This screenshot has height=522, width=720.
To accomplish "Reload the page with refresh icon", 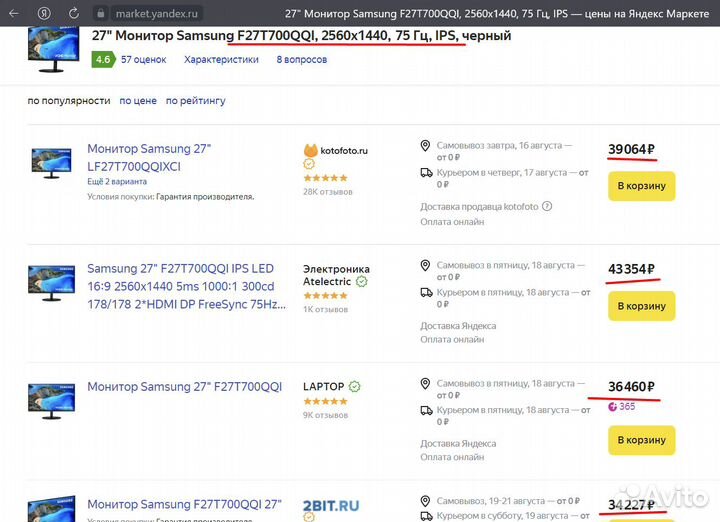I will (x=75, y=14).
